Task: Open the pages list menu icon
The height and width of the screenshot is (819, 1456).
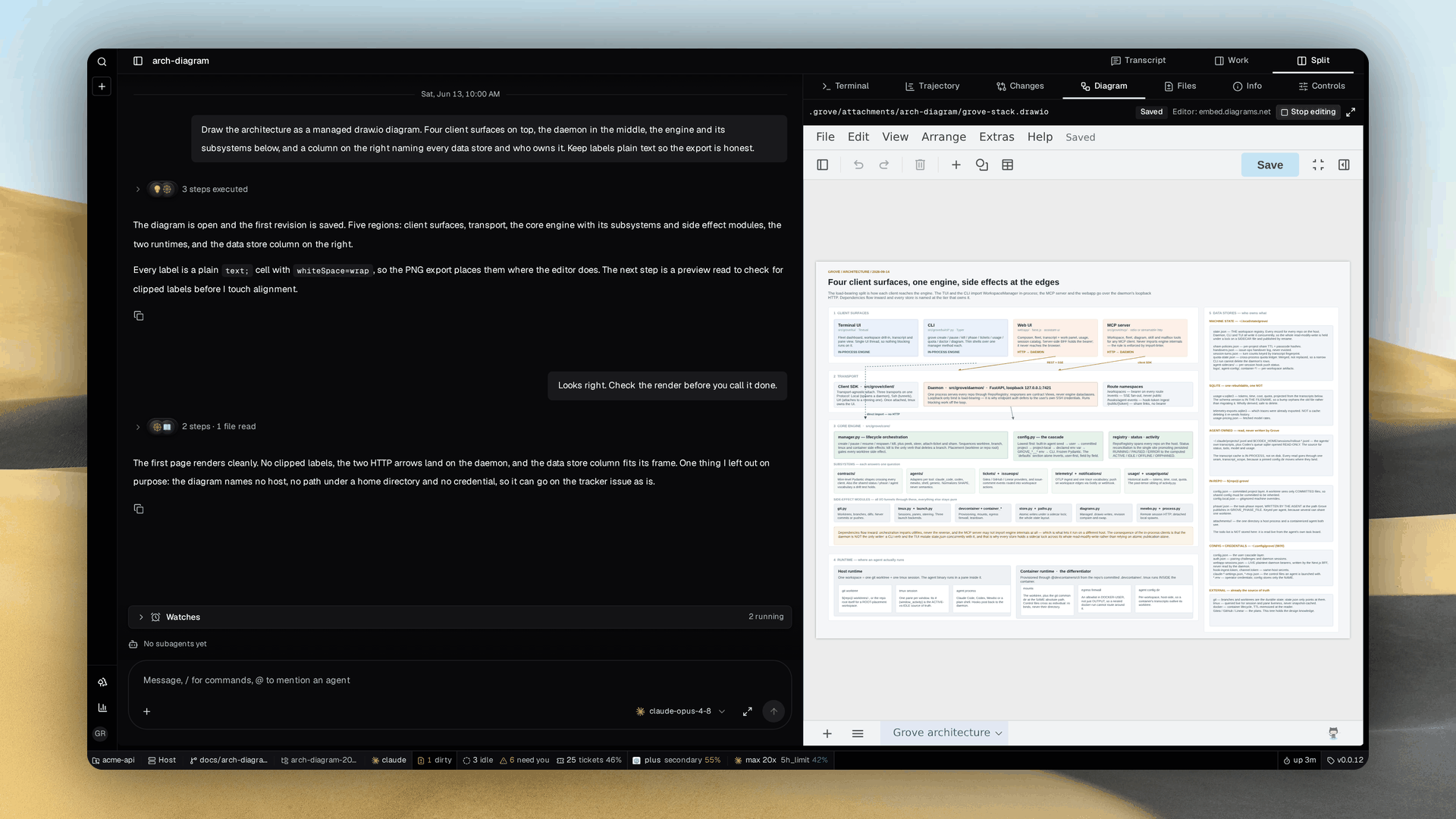Action: point(858,733)
